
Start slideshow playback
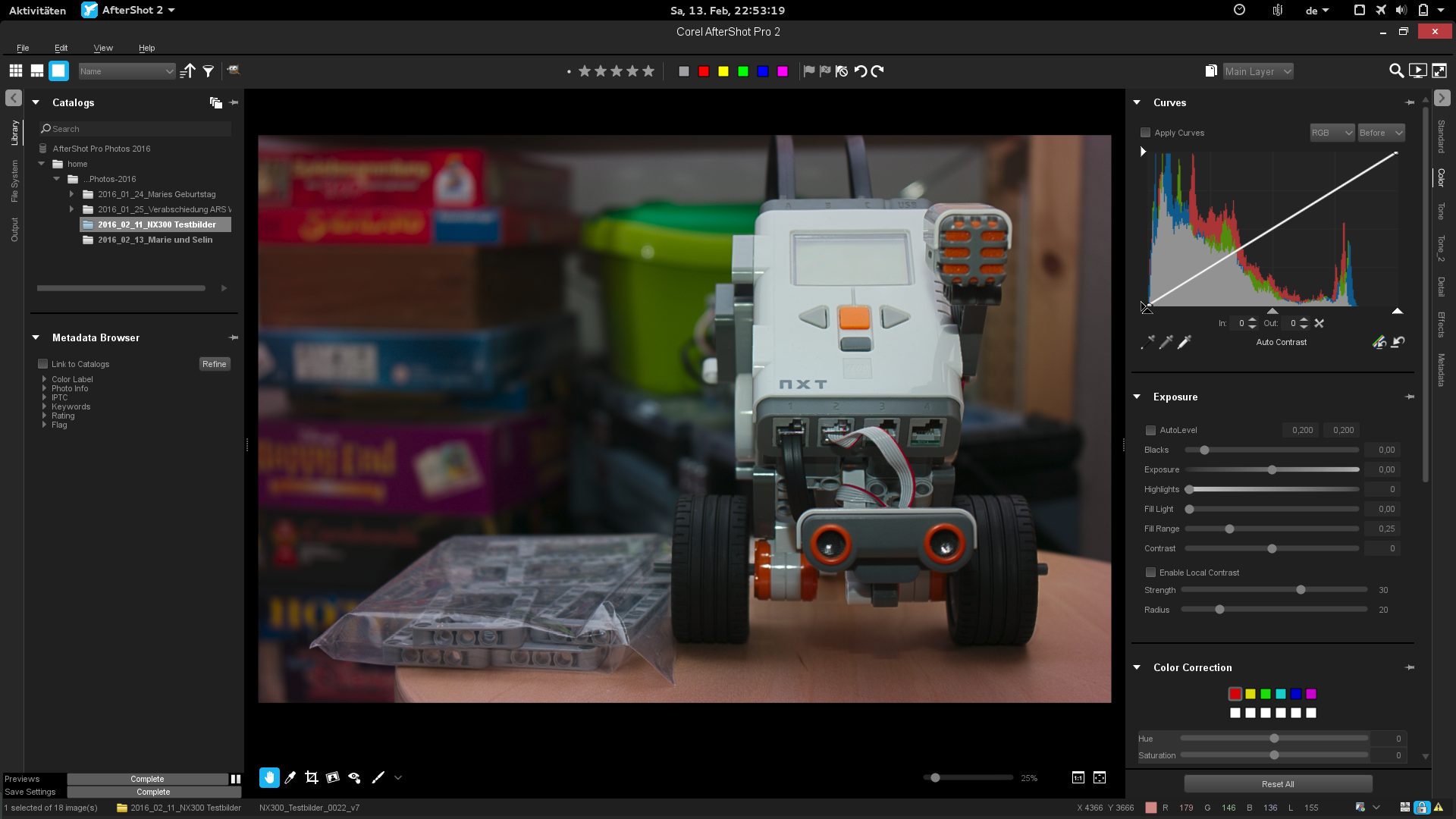point(1417,71)
